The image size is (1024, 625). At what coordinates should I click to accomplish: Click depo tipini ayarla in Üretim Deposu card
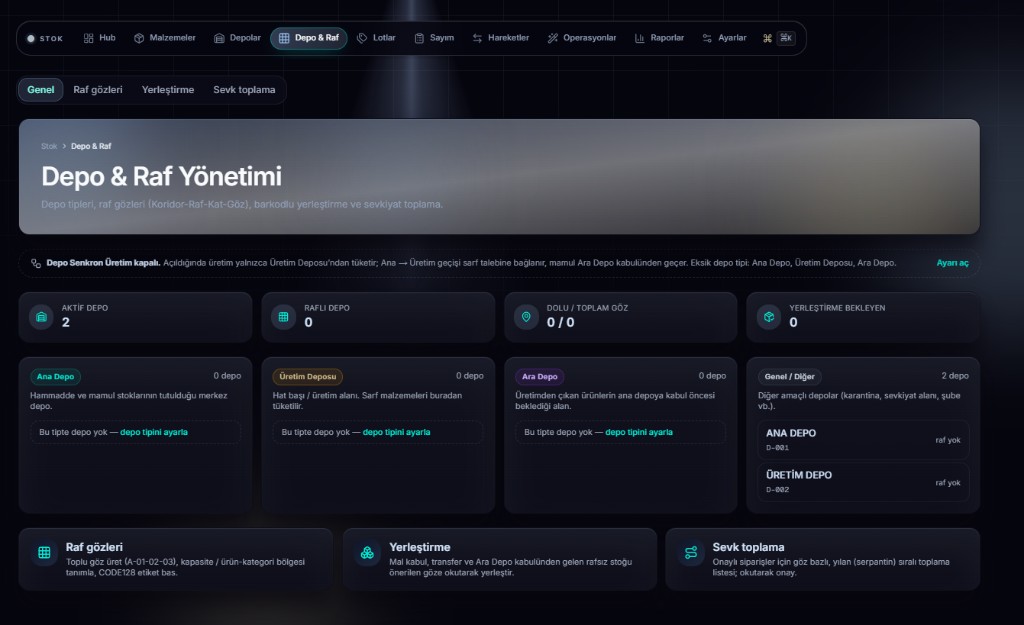pos(396,432)
